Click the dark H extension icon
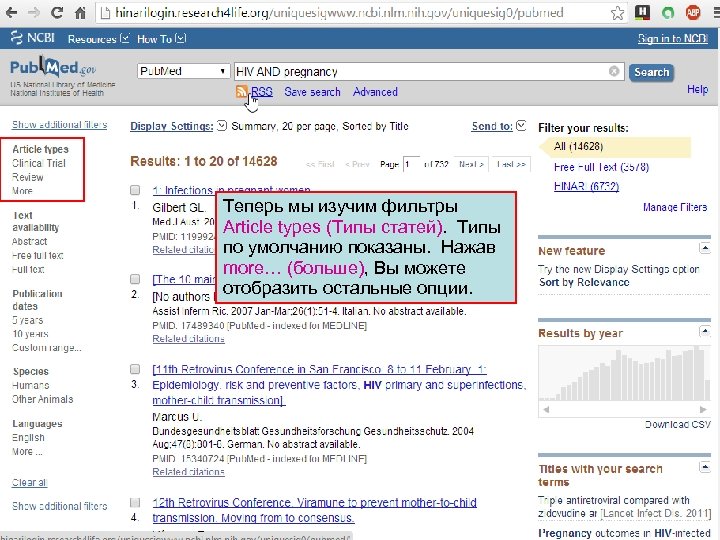 click(x=642, y=12)
